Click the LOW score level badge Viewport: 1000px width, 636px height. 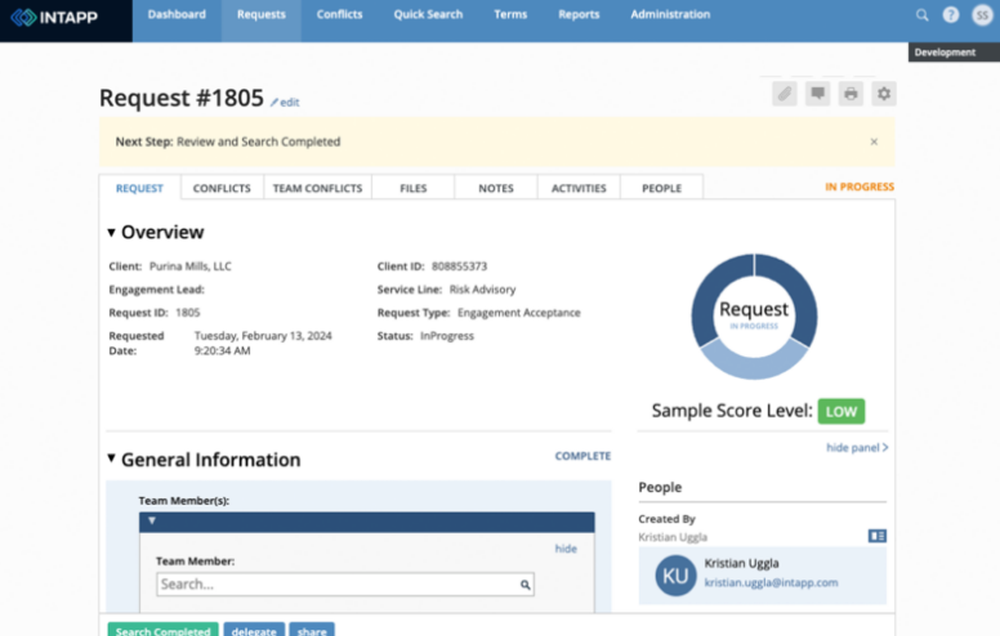coord(841,411)
